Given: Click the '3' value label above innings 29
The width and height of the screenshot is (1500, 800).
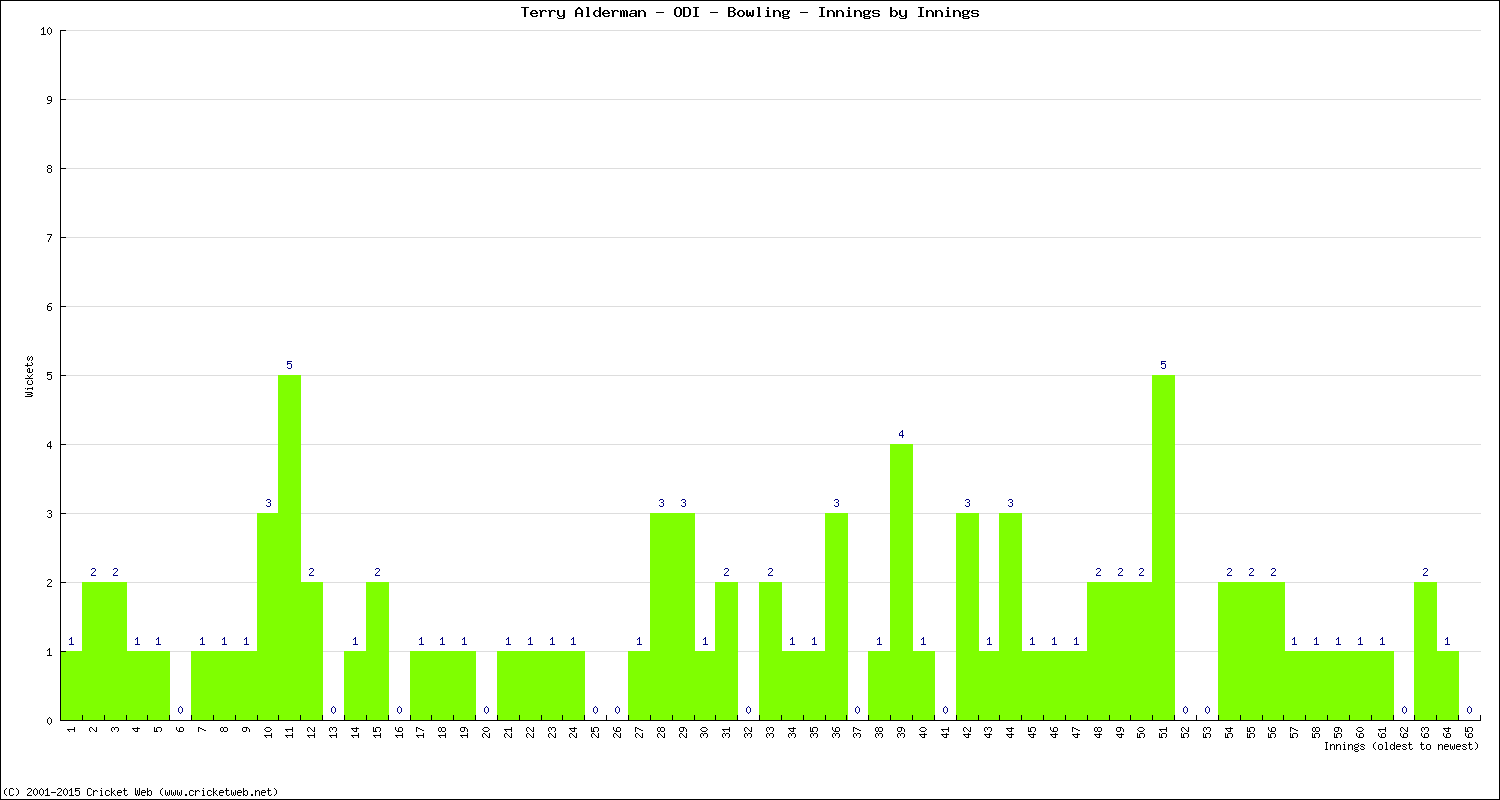Looking at the screenshot, I should pos(683,503).
